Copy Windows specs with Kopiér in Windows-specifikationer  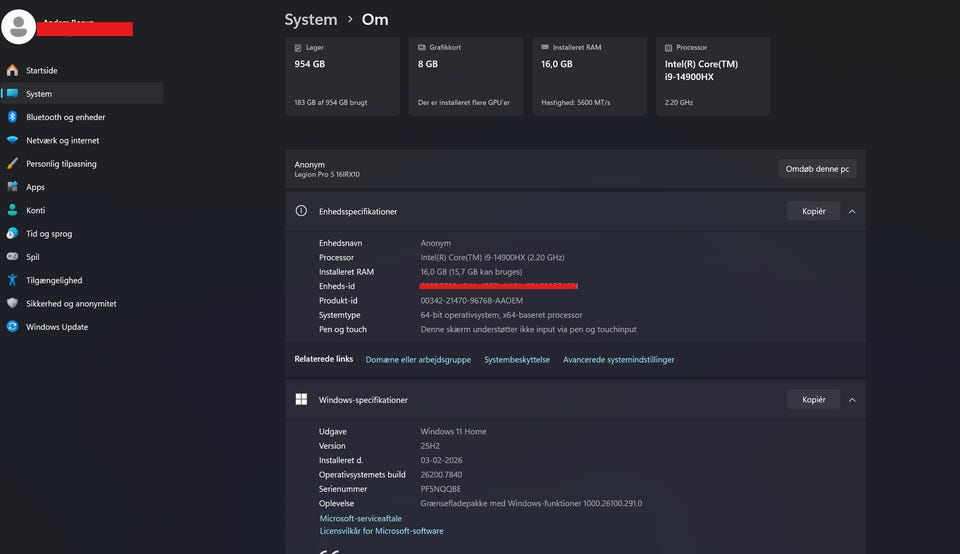point(814,400)
